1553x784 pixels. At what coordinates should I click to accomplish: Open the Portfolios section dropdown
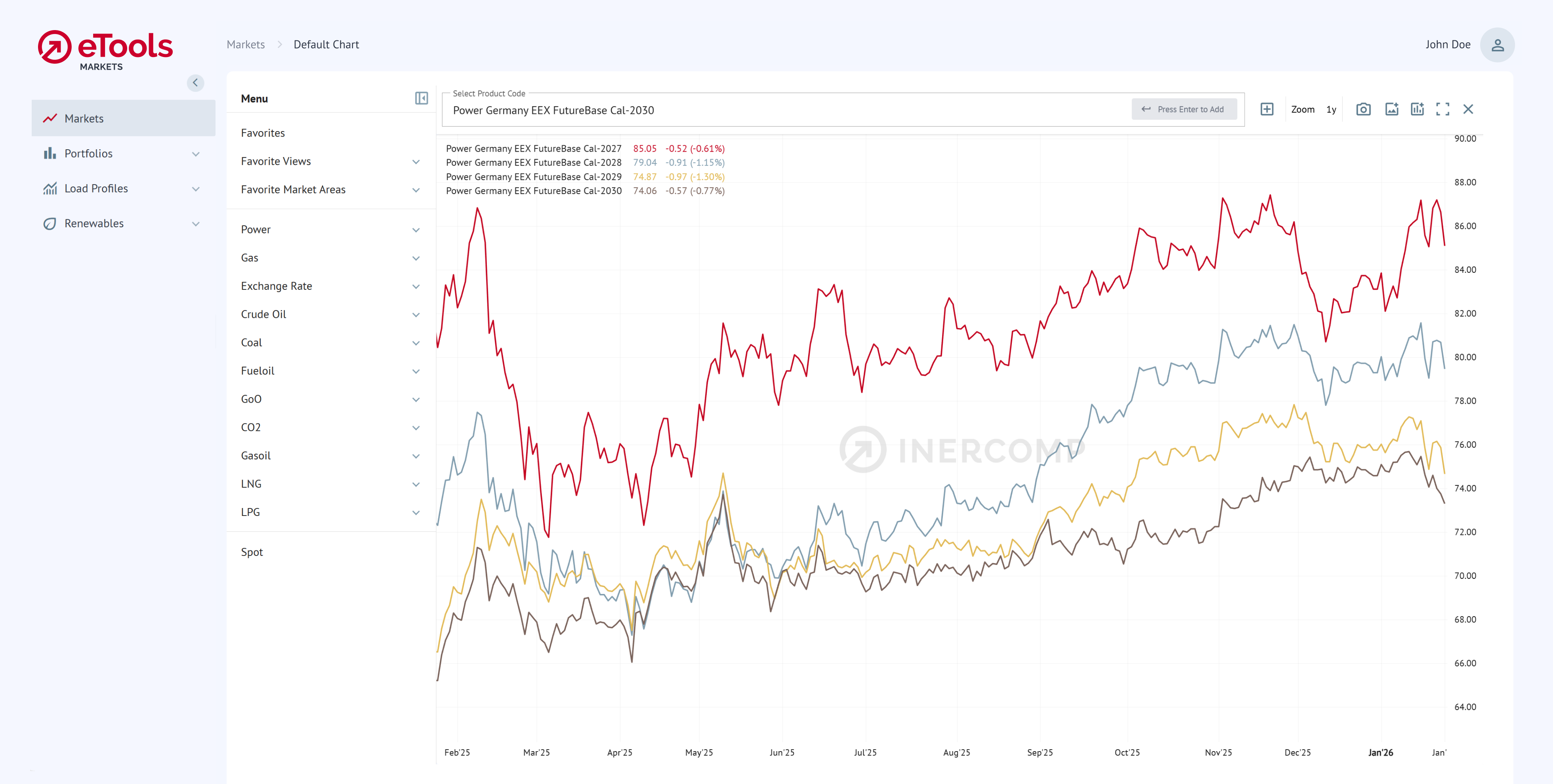[89, 153]
